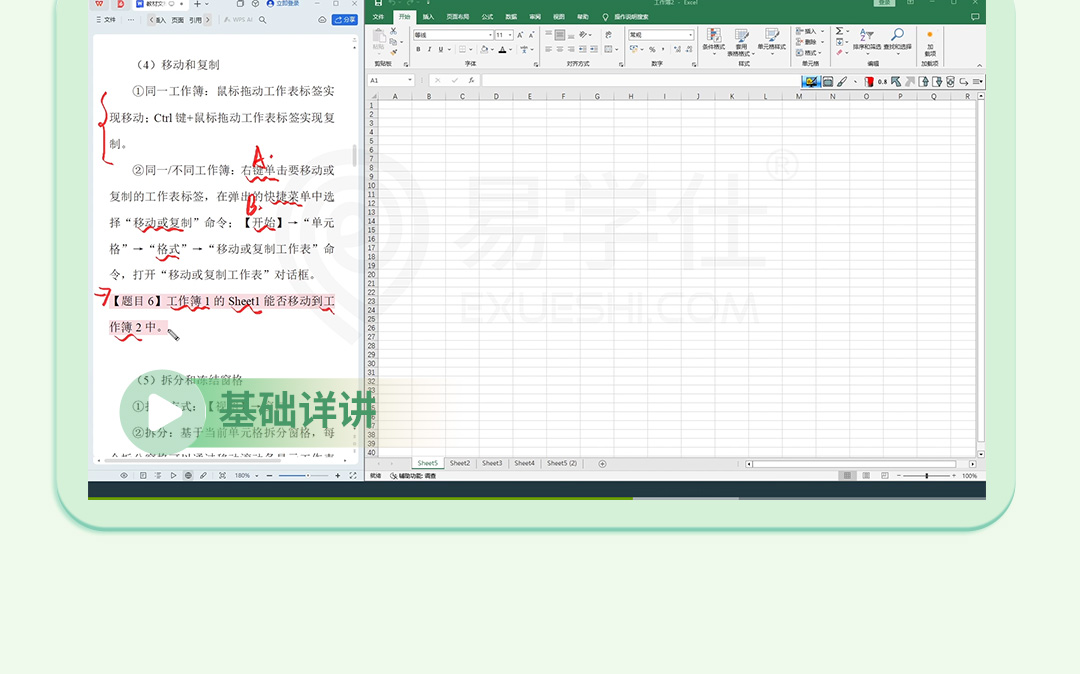Image resolution: width=1080 pixels, height=674 pixels.
Task: Open the font size dropdown in Excel
Action: click(x=510, y=35)
